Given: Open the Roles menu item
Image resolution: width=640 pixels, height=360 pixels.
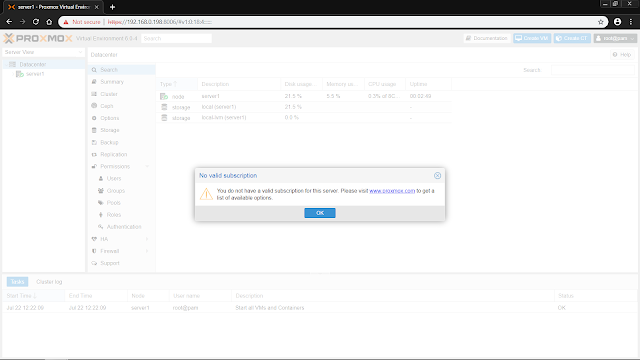Looking at the screenshot, I should pyautogui.click(x=121, y=215).
